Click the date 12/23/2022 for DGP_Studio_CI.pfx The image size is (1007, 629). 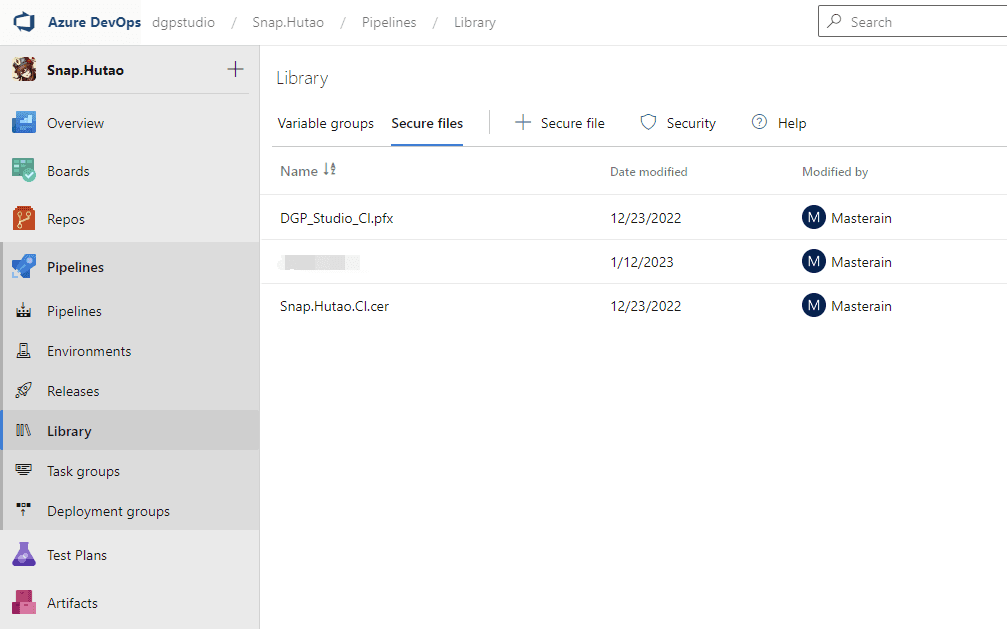[x=645, y=218]
